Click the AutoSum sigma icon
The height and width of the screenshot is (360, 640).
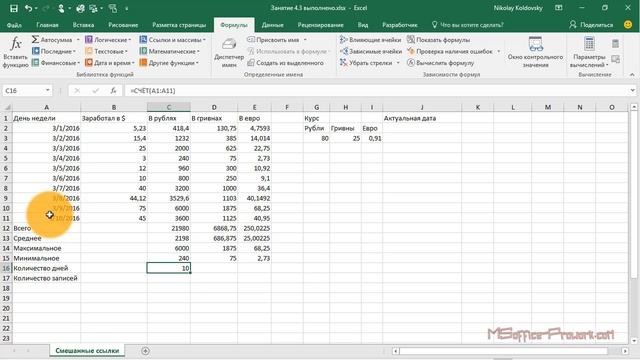point(36,40)
